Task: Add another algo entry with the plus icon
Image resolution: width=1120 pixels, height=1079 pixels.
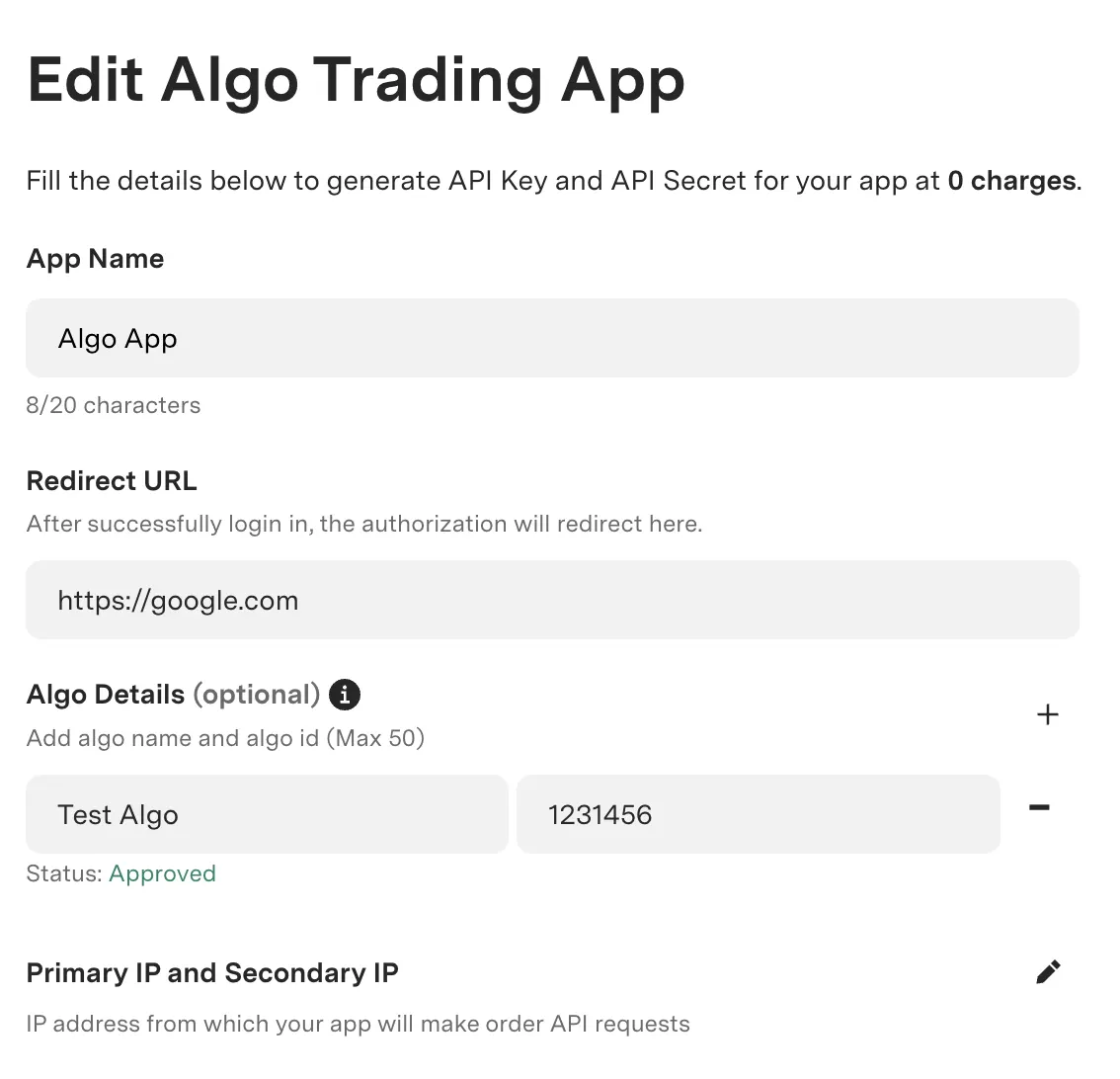Action: pos(1048,714)
